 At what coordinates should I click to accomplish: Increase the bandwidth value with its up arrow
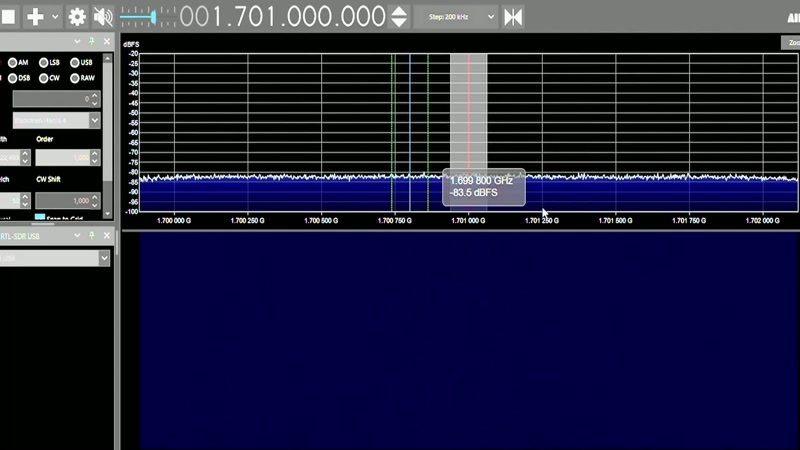click(25, 154)
